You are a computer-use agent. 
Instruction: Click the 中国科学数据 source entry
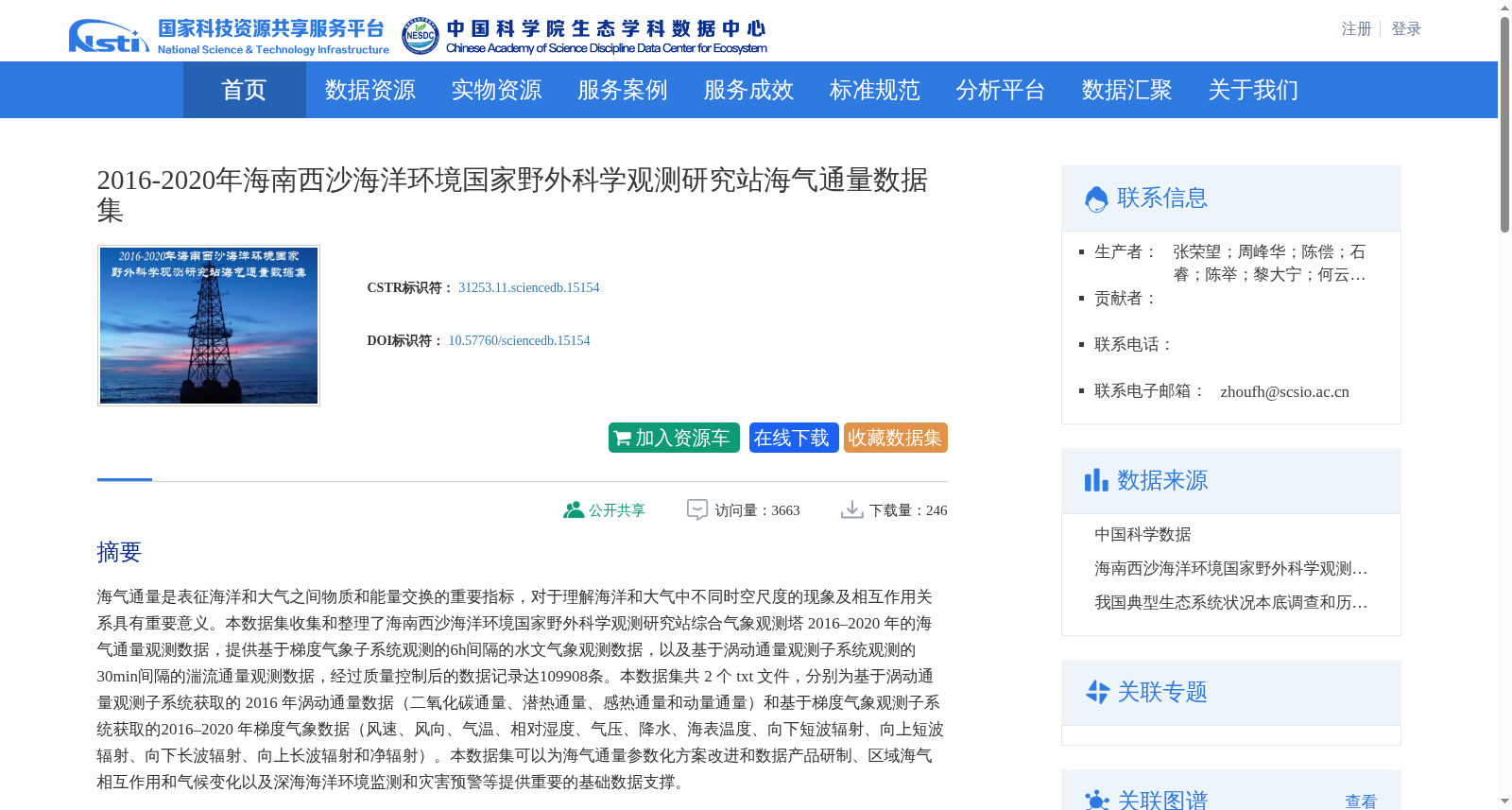[1143, 535]
